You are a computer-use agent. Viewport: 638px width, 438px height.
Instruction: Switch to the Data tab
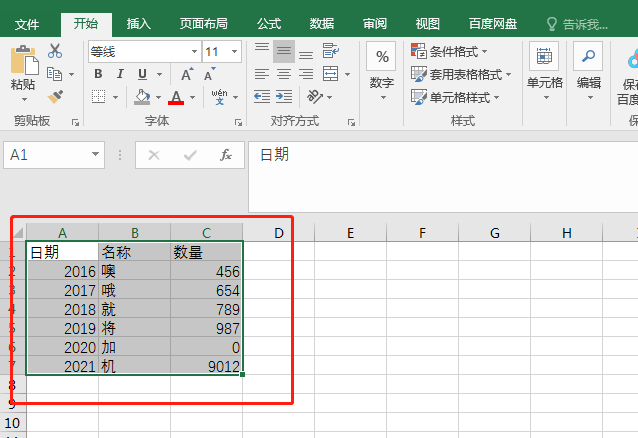coord(321,24)
